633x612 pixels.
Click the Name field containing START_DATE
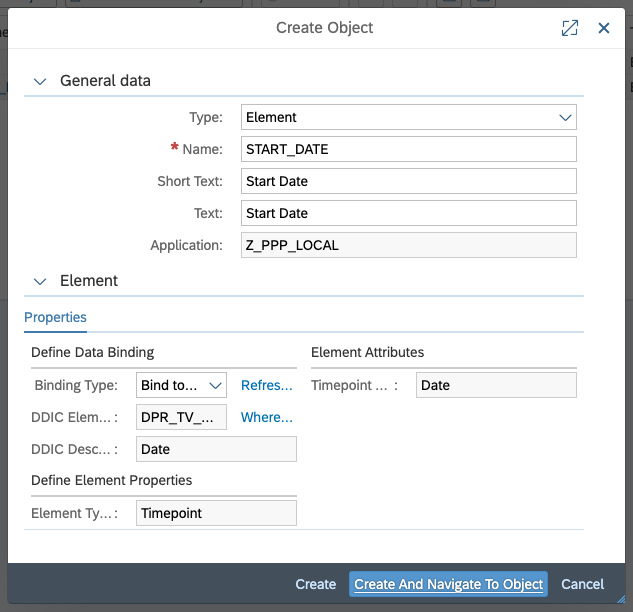(x=409, y=149)
